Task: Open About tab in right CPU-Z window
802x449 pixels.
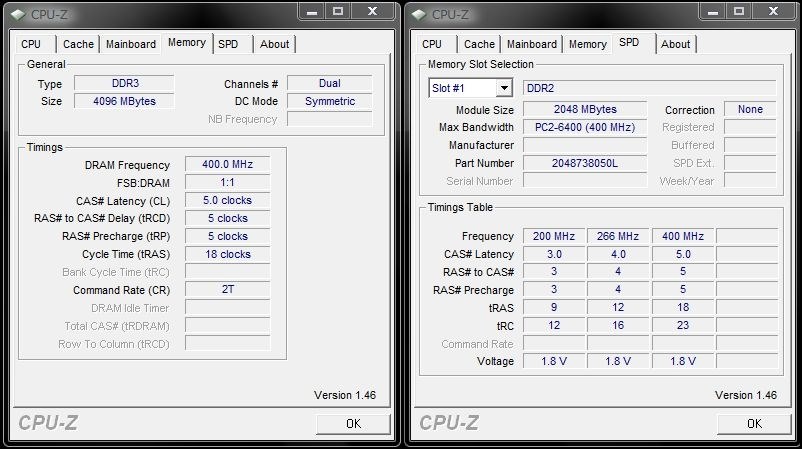Action: click(x=675, y=44)
